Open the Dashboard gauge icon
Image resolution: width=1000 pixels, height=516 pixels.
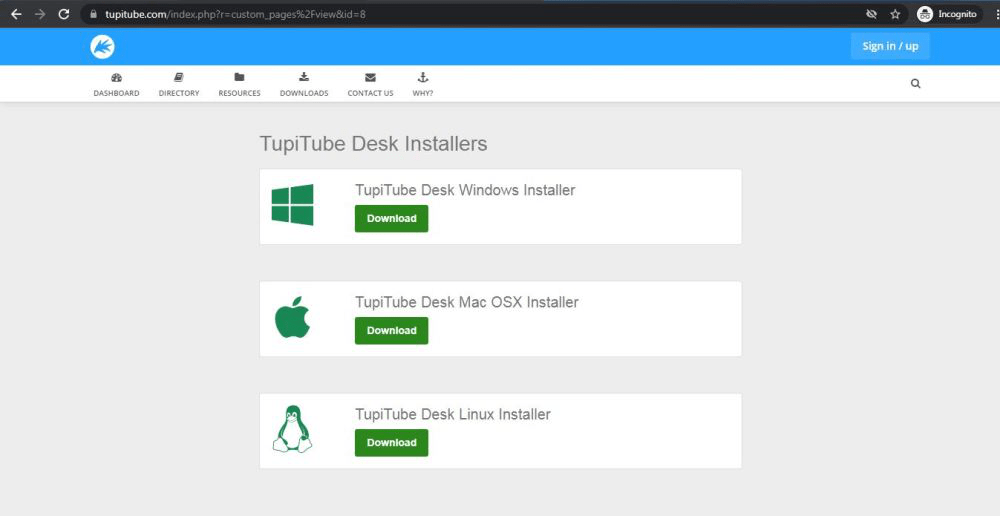click(x=116, y=78)
